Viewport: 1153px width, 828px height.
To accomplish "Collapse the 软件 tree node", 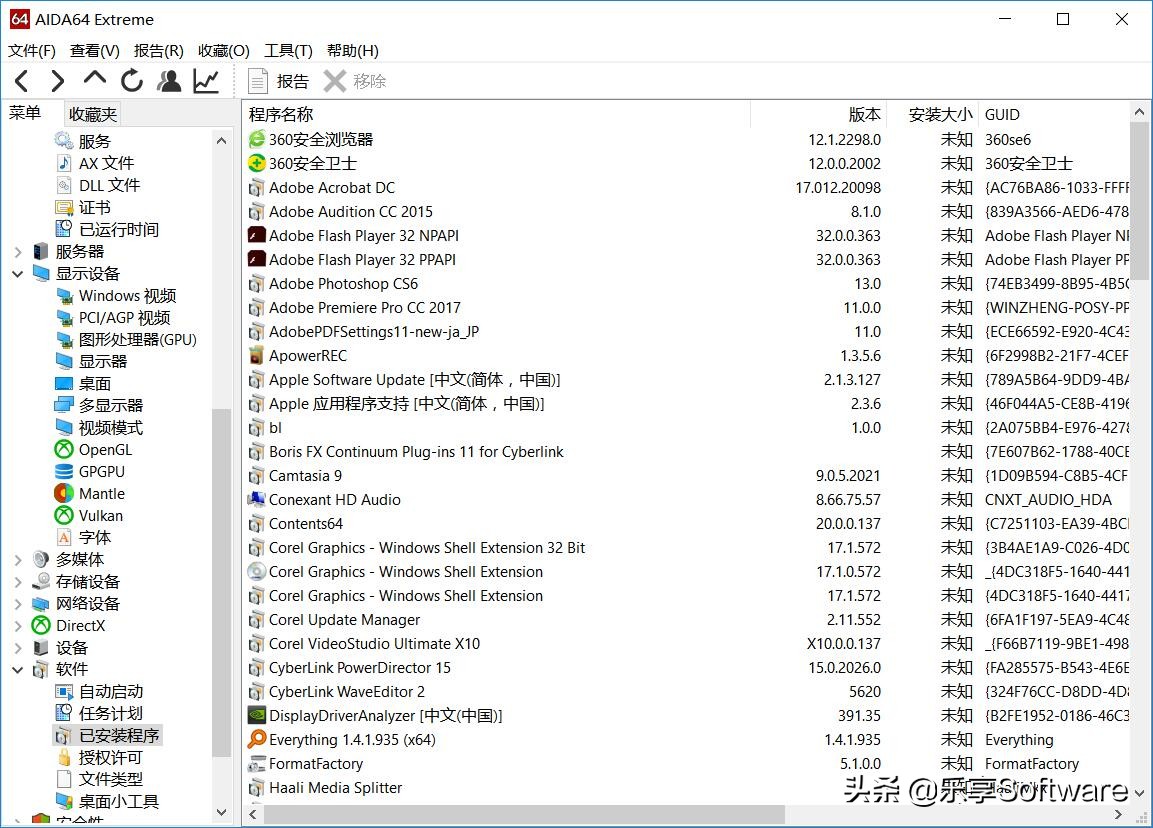I will tap(18, 670).
